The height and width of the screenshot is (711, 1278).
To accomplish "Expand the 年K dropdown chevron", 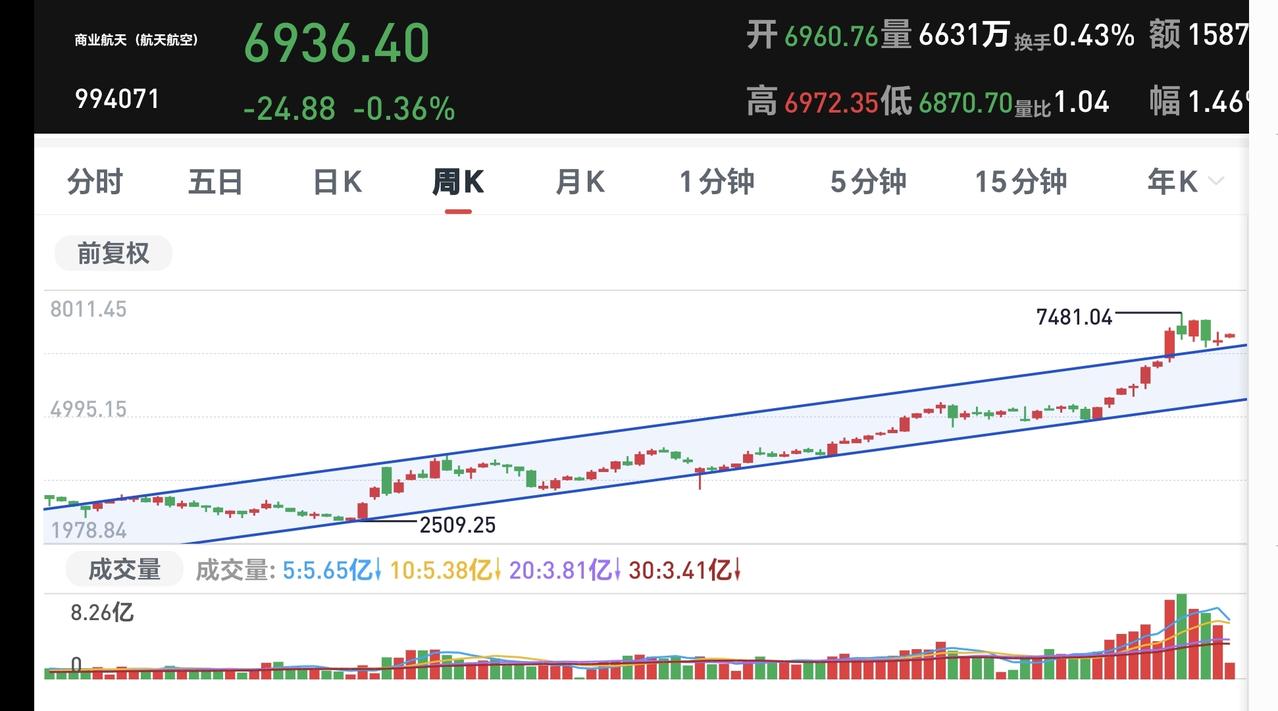I will (x=1216, y=182).
